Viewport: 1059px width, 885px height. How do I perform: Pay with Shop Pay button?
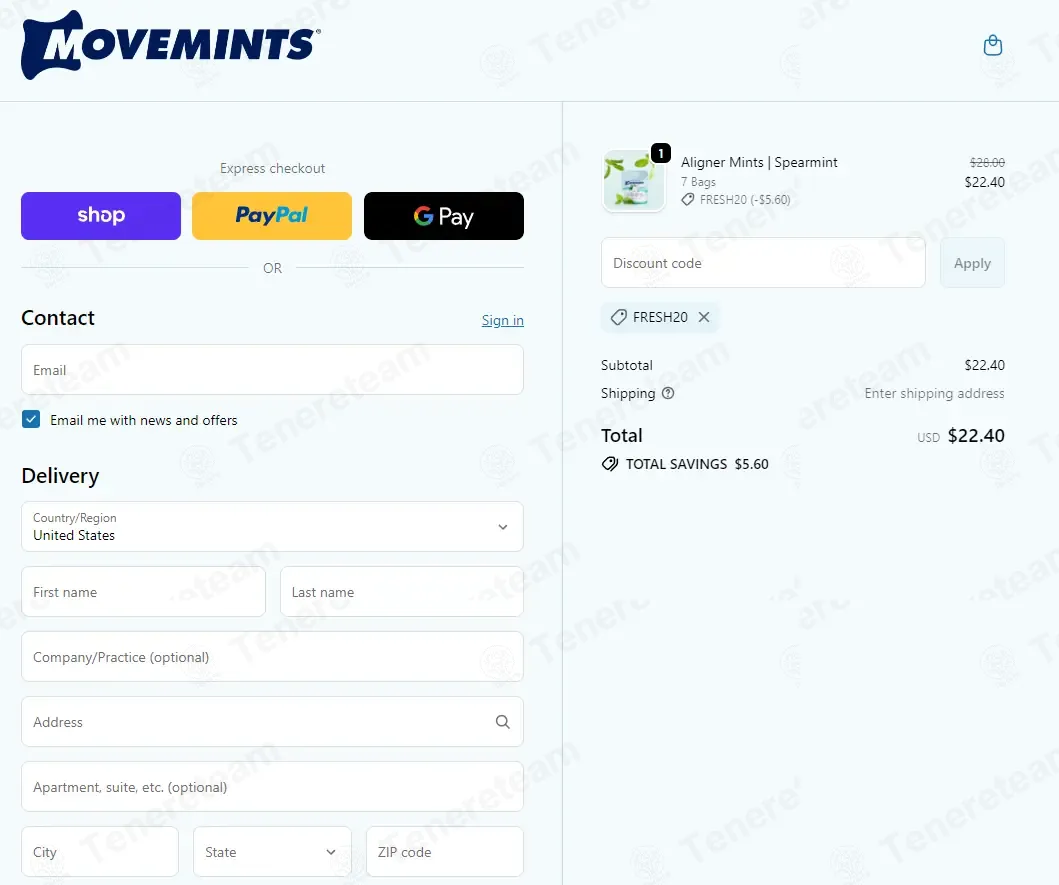(x=101, y=216)
